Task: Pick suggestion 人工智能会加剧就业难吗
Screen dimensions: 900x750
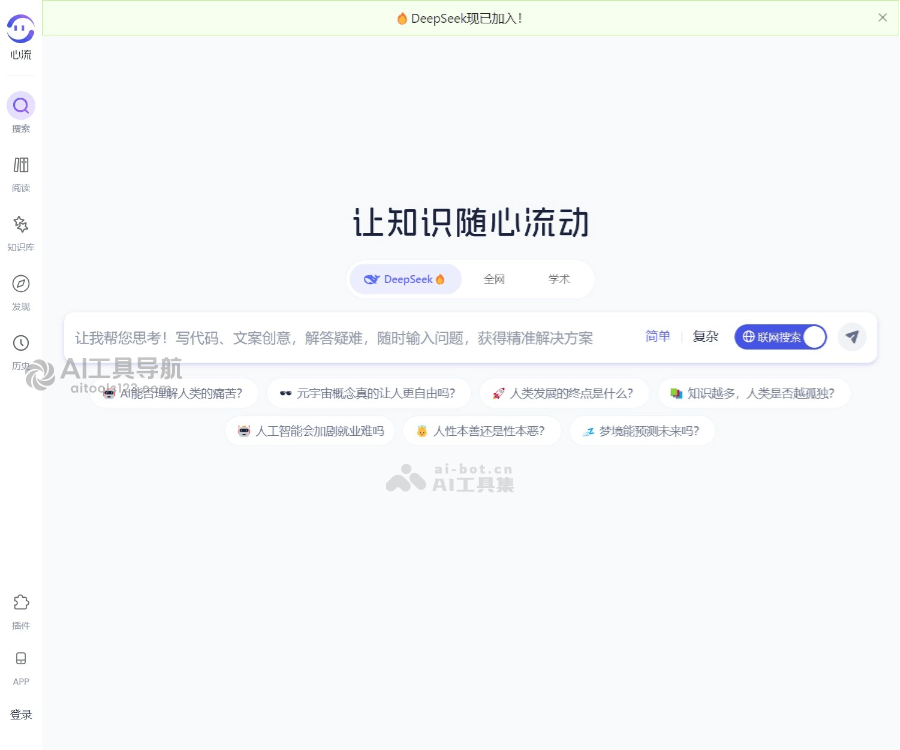Action: [310, 431]
